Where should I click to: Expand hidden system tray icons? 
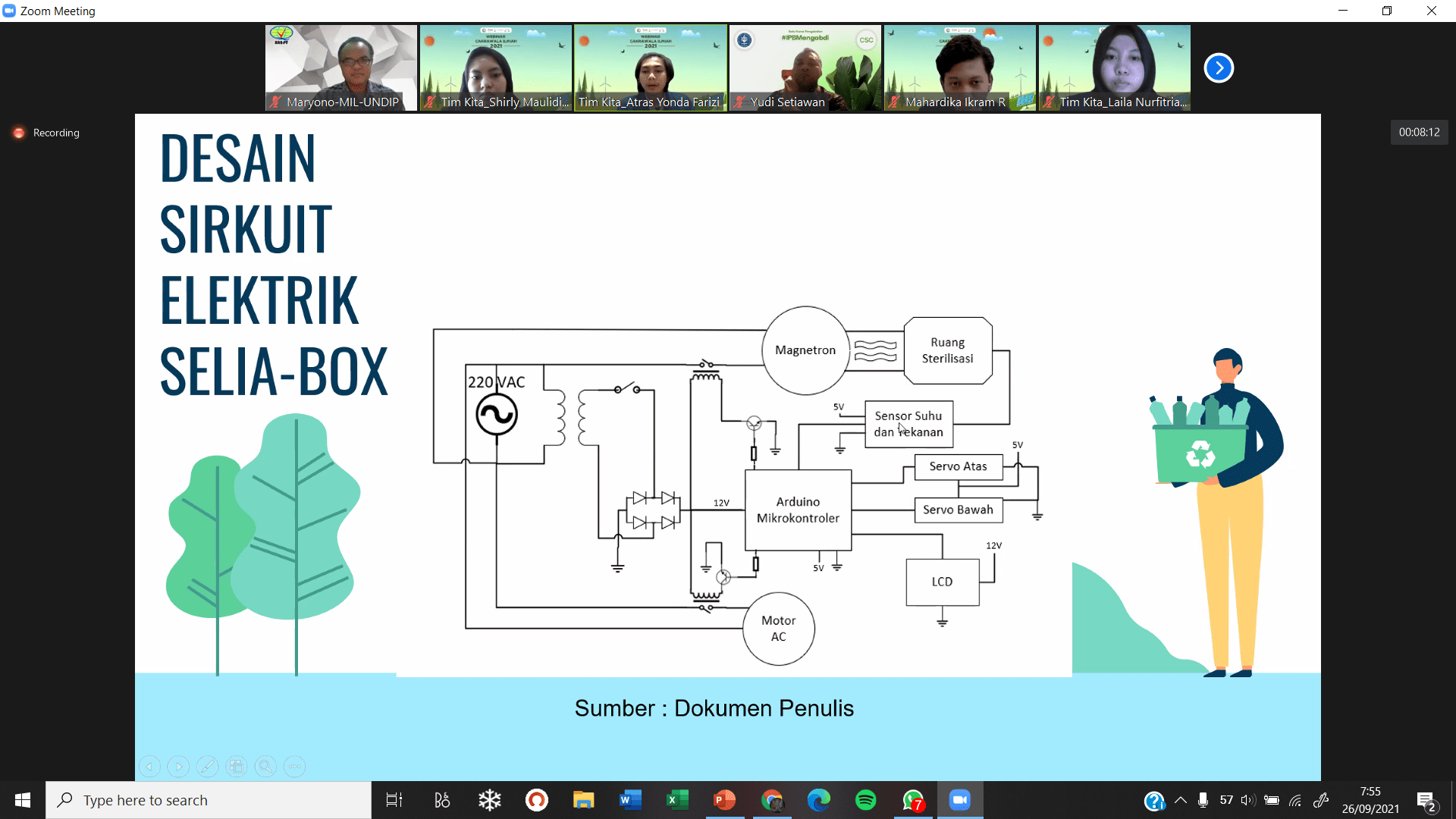click(x=1181, y=800)
